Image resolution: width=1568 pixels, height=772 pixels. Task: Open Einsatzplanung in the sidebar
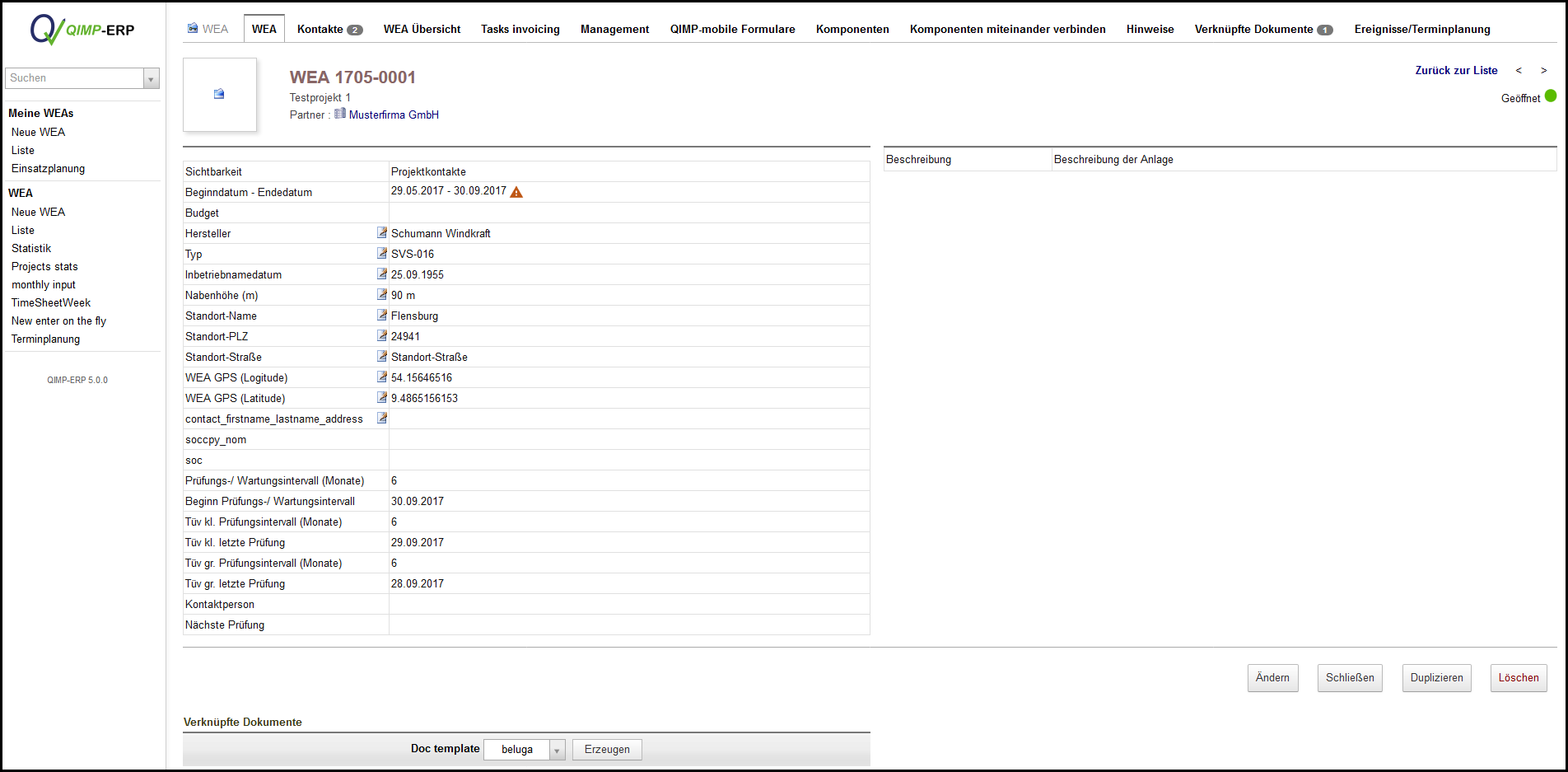point(48,169)
